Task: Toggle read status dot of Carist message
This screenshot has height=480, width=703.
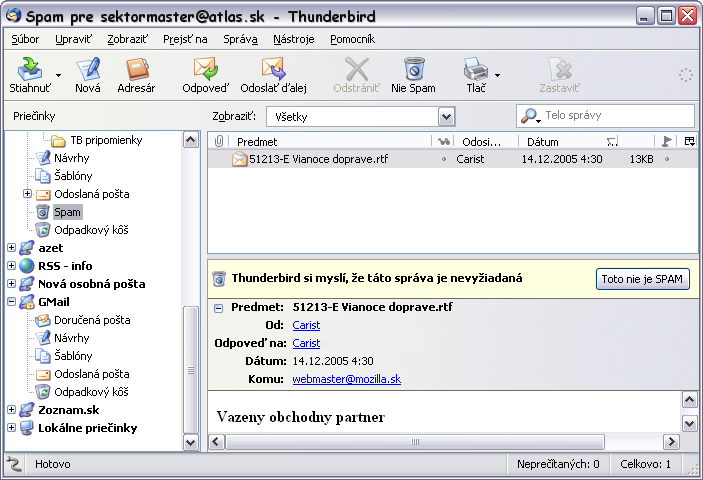Action: pos(444,159)
